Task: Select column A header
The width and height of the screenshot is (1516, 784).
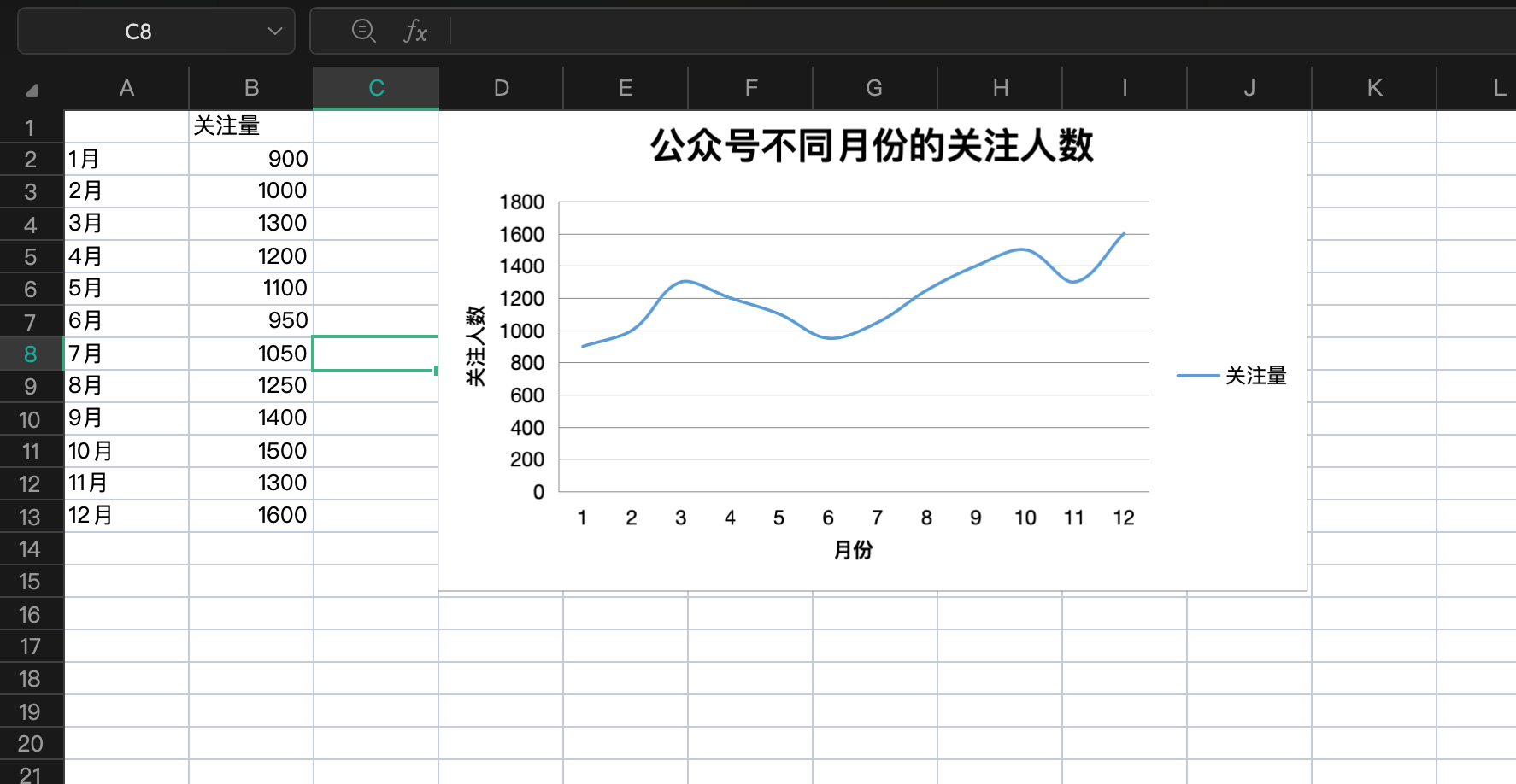Action: [x=126, y=88]
